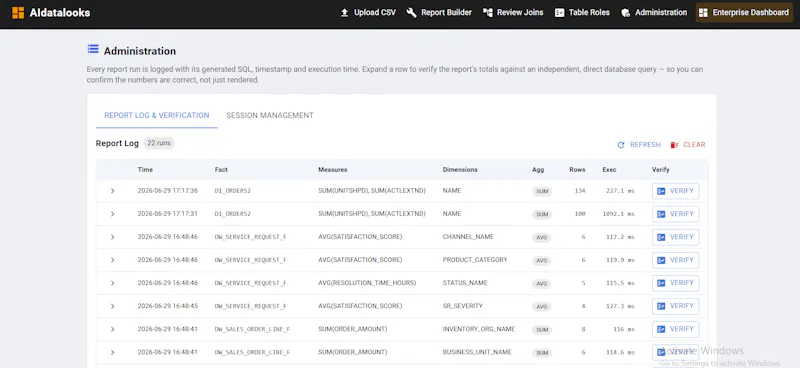Click the Aldatalooks brand name
The height and width of the screenshot is (368, 800).
pos(60,13)
